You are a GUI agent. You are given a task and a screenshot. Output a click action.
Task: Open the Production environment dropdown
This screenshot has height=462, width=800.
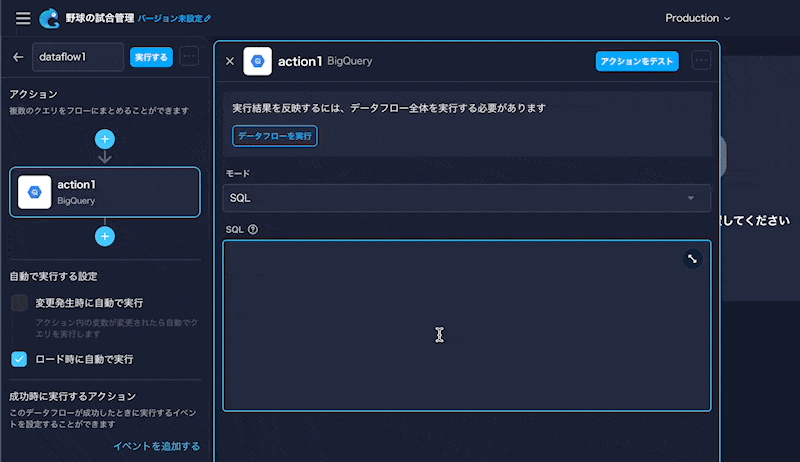click(x=697, y=18)
